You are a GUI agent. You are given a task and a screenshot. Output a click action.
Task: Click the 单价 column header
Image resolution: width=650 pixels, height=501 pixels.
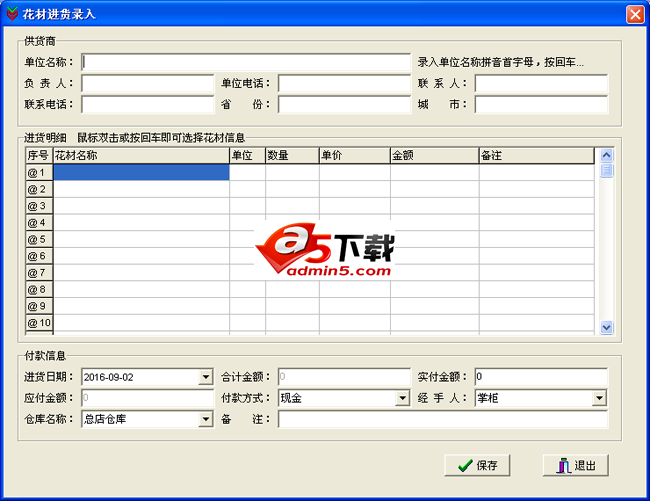click(355, 156)
